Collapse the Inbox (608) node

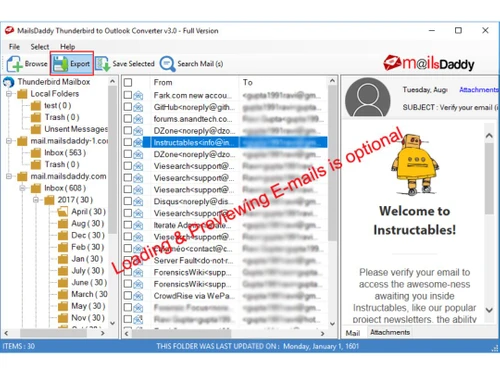(x=22, y=188)
